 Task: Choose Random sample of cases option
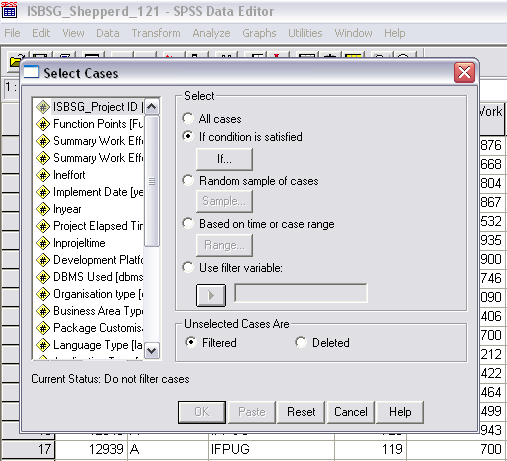188,180
